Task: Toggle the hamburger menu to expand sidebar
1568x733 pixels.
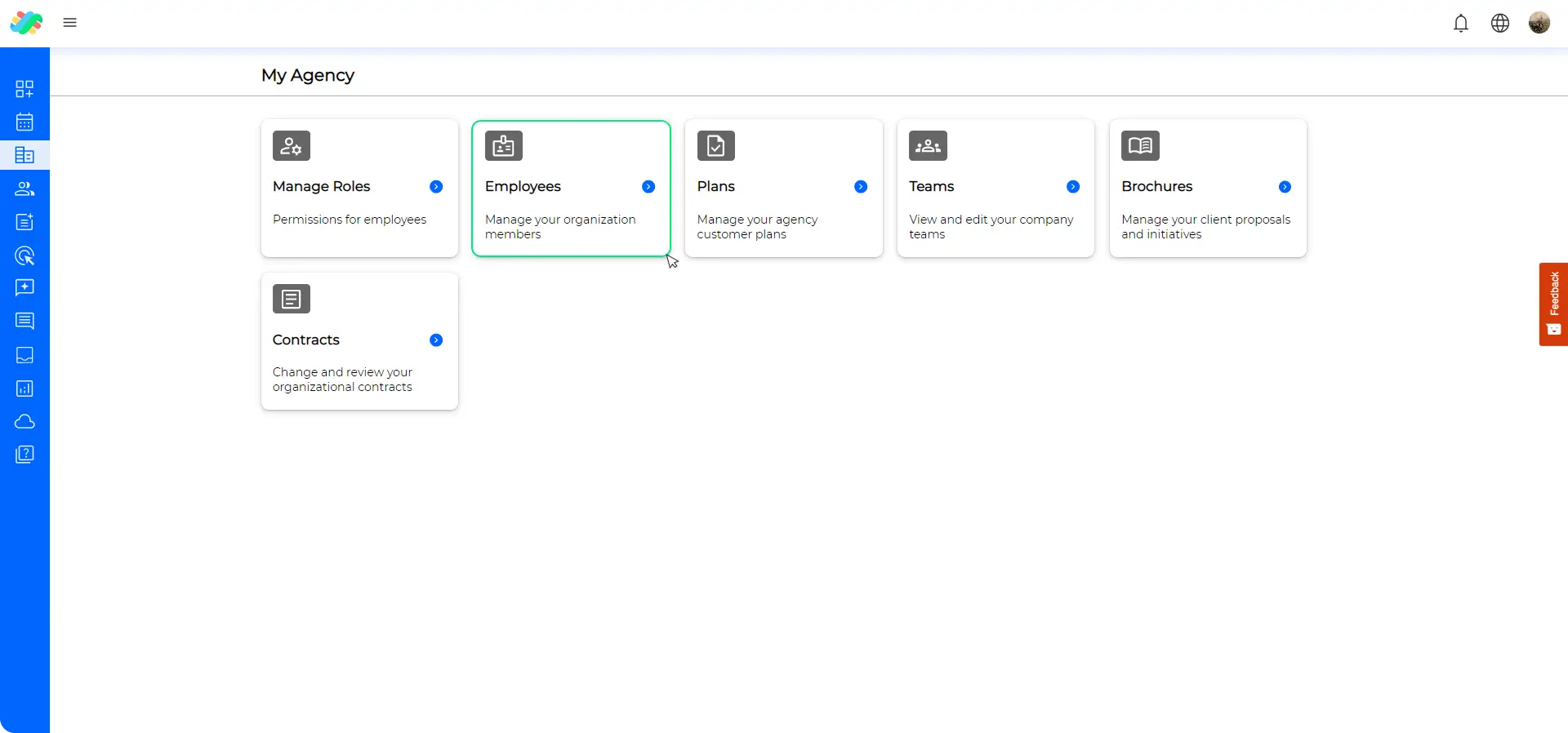Action: point(70,23)
